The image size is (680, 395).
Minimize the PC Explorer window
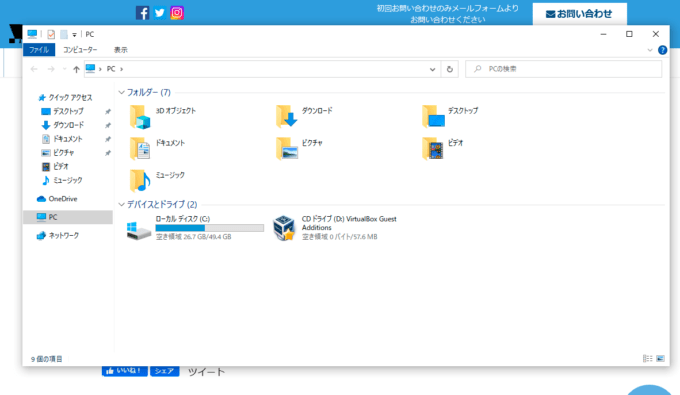click(603, 34)
